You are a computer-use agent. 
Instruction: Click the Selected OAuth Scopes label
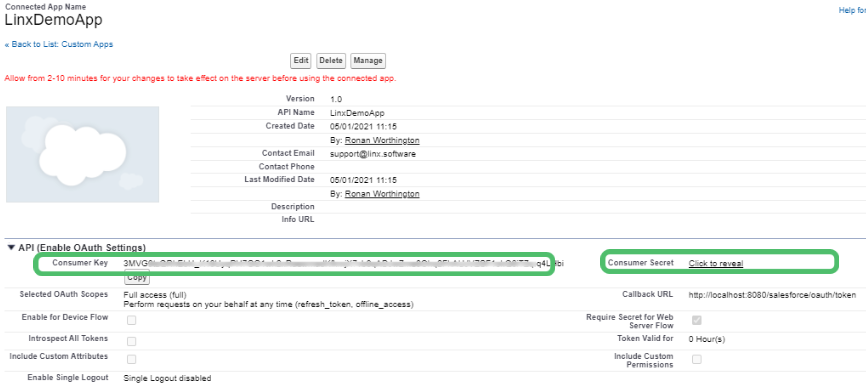(64, 294)
